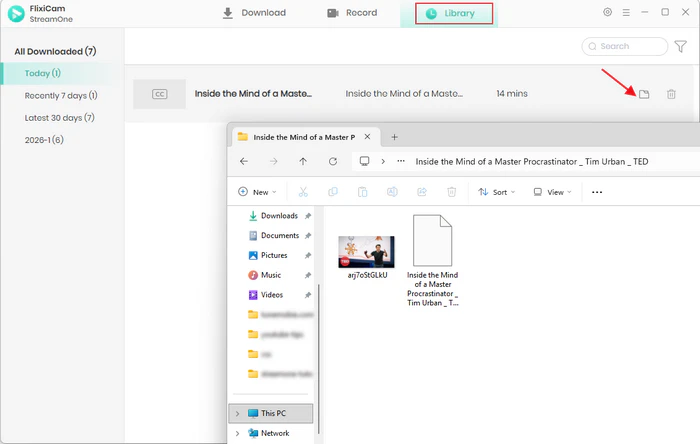Screen dimensions: 700x444
Task: Open the Sort dropdown
Action: [496, 192]
